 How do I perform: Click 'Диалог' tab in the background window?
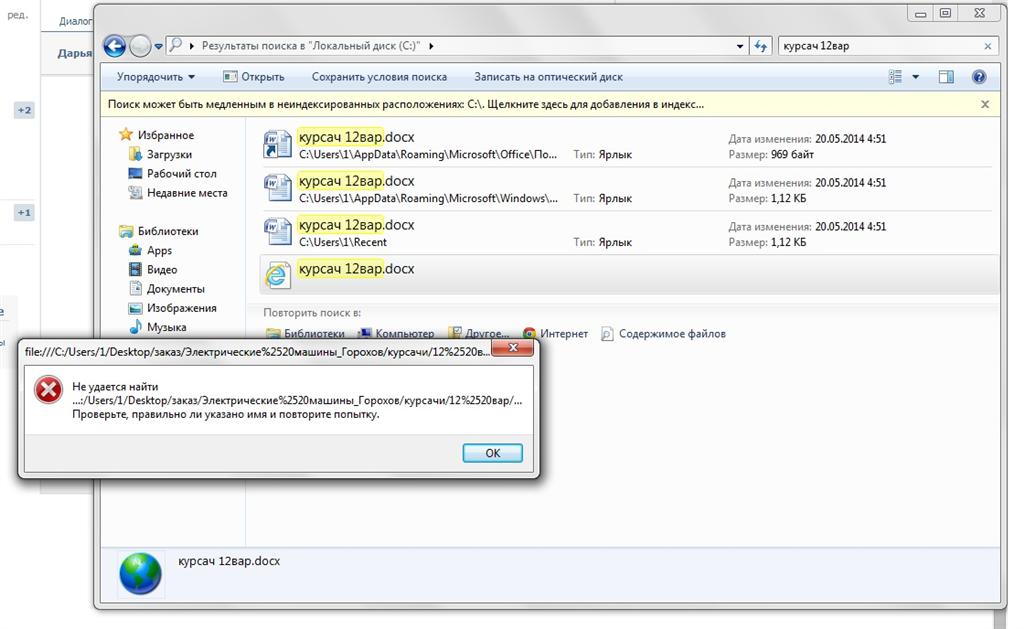(x=76, y=21)
